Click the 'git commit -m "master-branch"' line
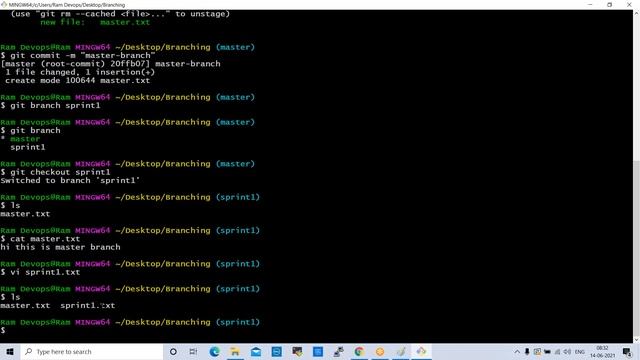Screen dimensions: 640x360 click(x=78, y=56)
